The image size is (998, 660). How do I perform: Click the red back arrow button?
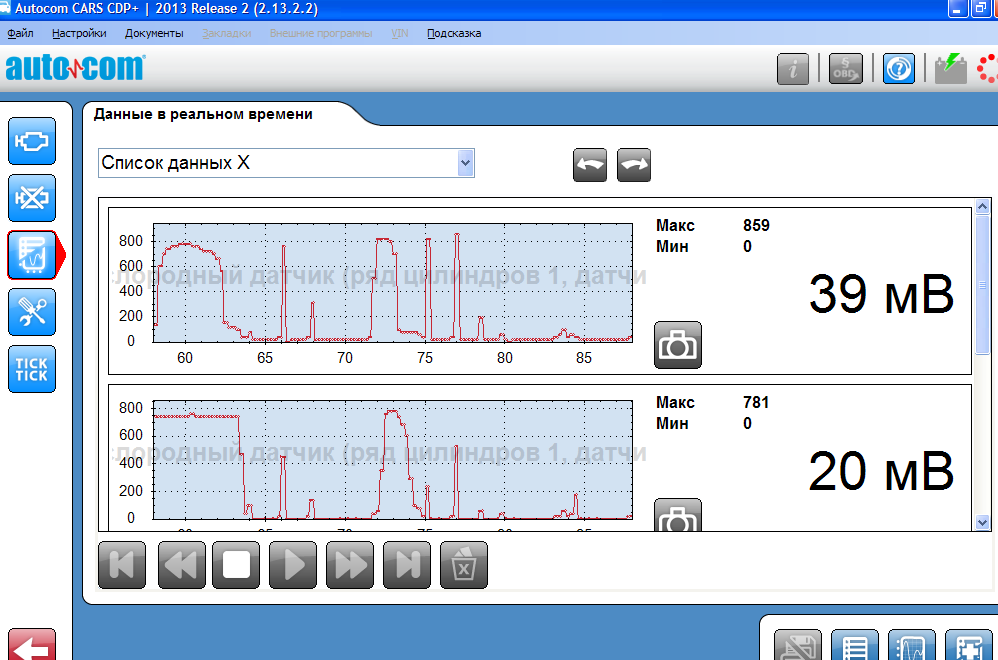(x=30, y=647)
